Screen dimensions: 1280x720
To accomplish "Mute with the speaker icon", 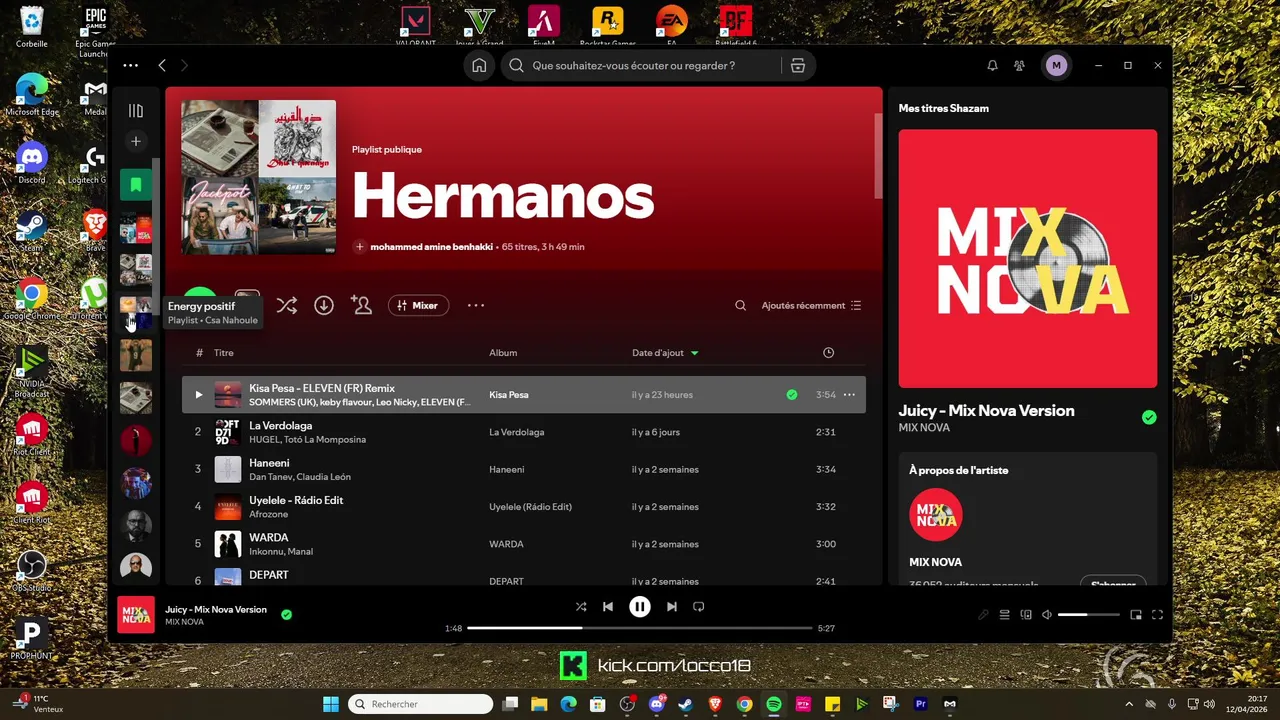I will [1047, 614].
